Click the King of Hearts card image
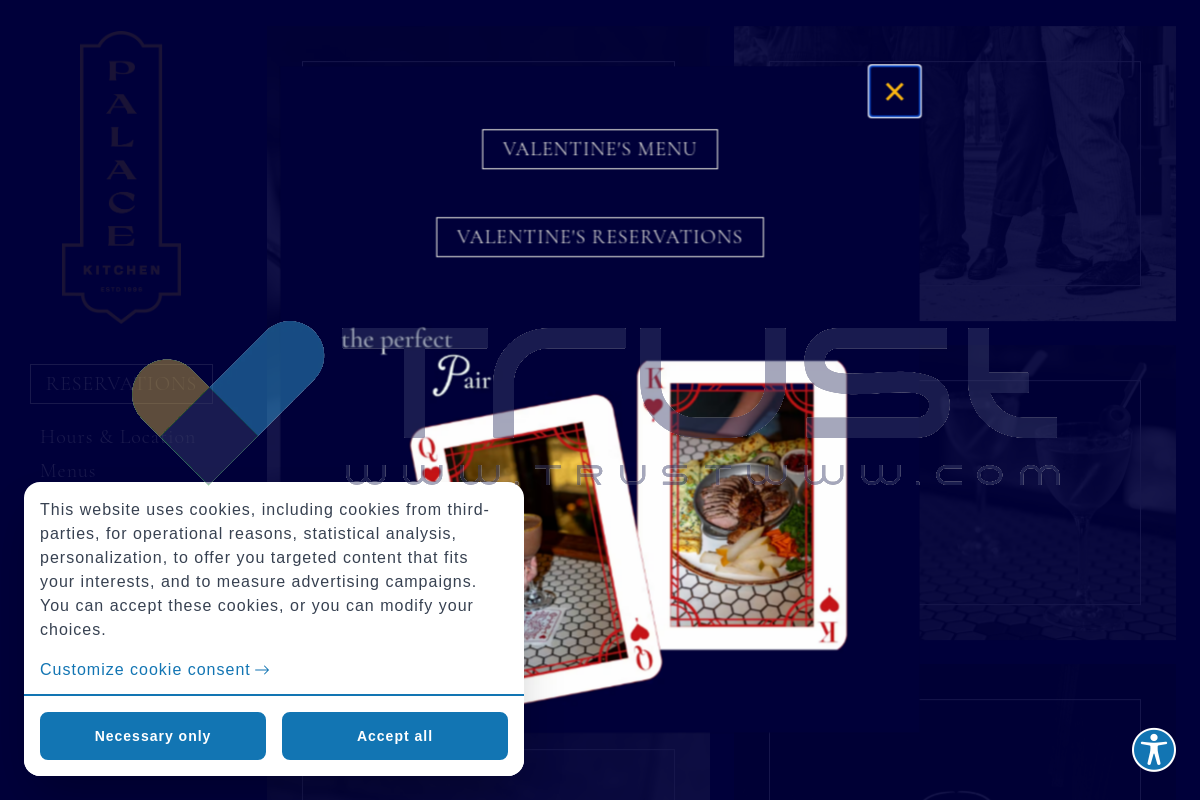Screen dimensions: 1200x800 click(742, 505)
